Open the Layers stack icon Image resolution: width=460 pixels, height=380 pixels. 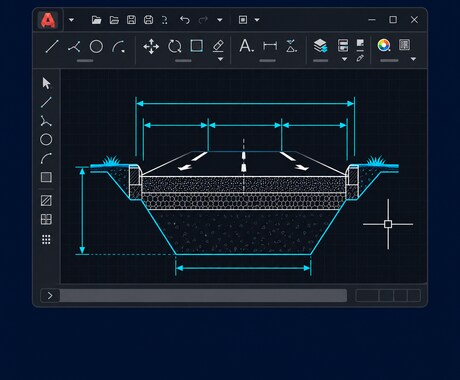(x=320, y=46)
